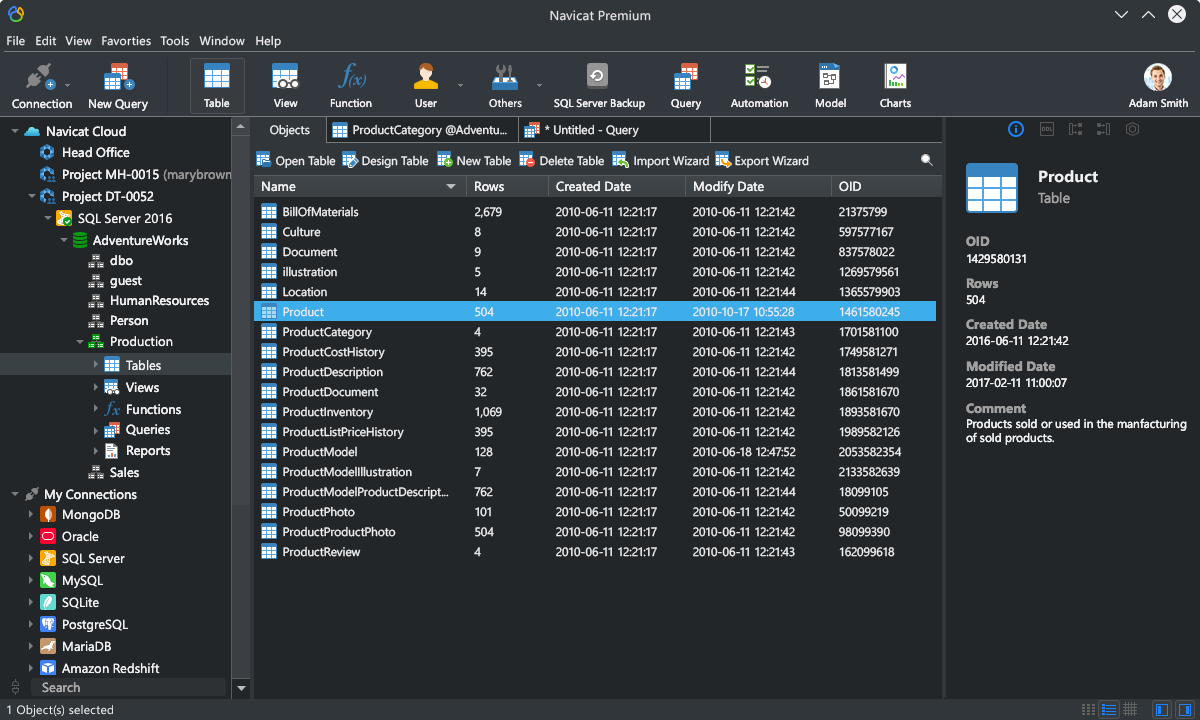Expand the Views tree node

(96, 387)
